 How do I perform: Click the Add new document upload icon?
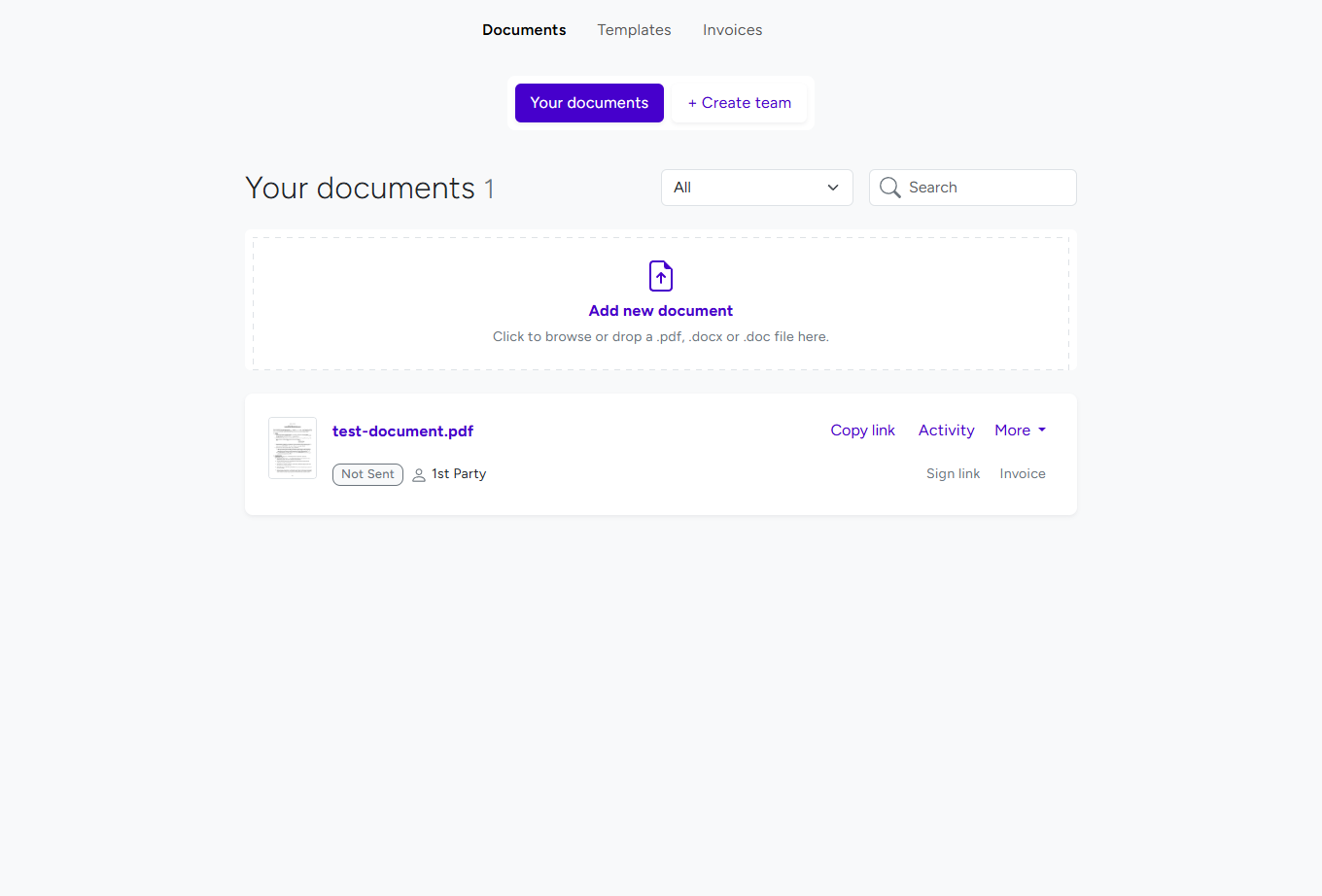click(661, 276)
